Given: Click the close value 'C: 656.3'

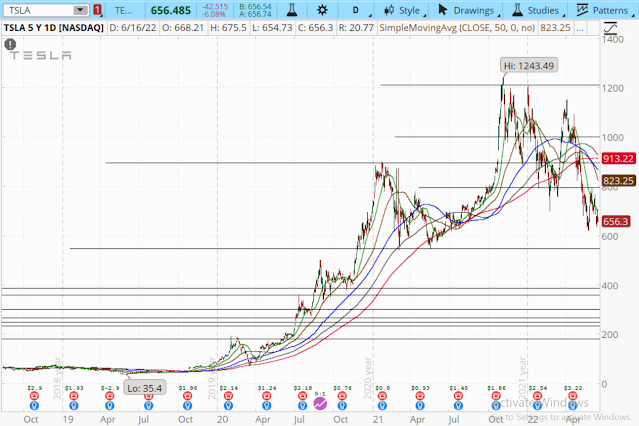Looking at the screenshot, I should click(x=315, y=28).
